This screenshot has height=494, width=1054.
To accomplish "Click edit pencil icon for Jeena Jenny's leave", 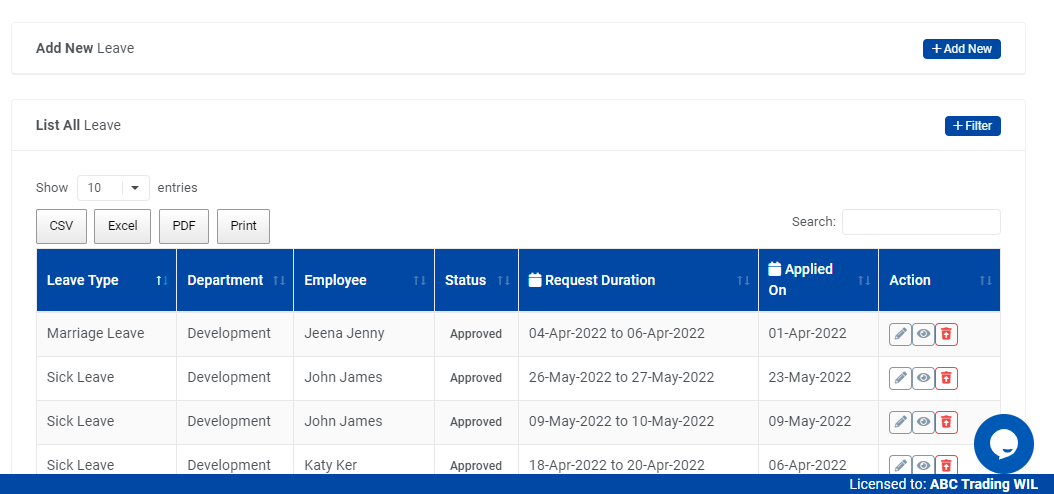I will [900, 334].
